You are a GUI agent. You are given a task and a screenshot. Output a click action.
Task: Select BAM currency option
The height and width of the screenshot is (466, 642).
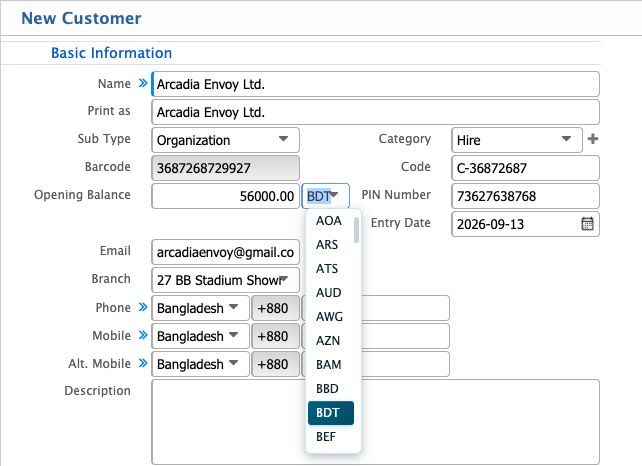[x=330, y=364]
